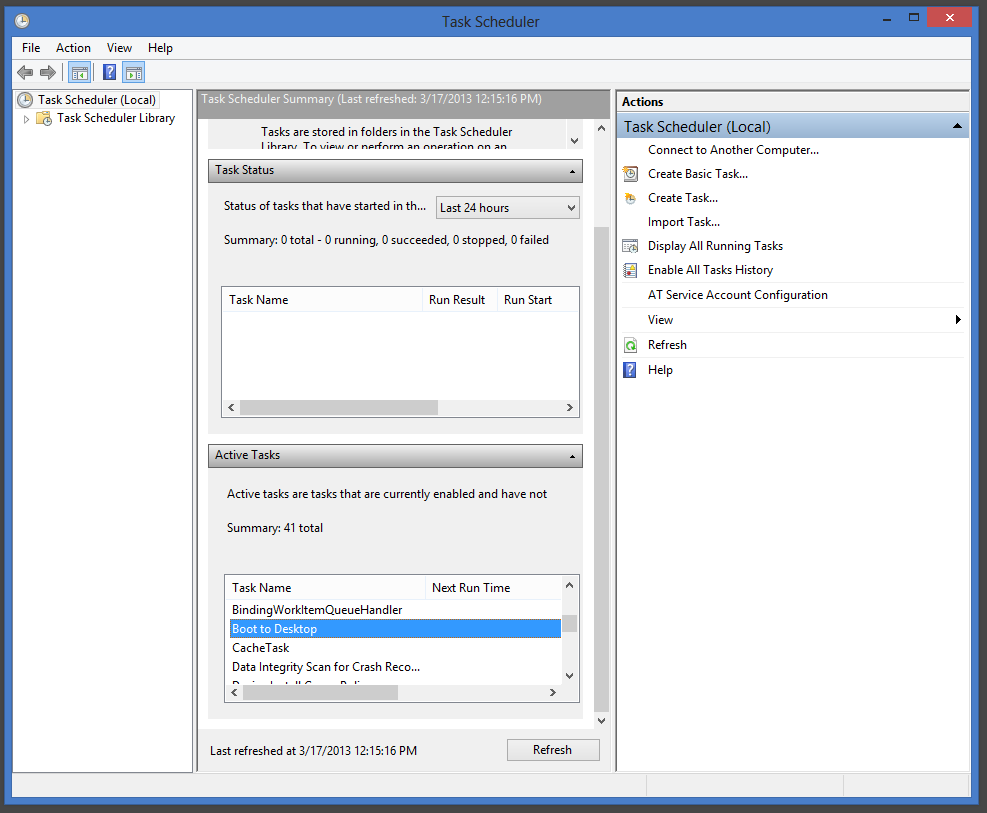Screen dimensions: 987x813
Task: Click the Run Result column header
Action: 459,300
